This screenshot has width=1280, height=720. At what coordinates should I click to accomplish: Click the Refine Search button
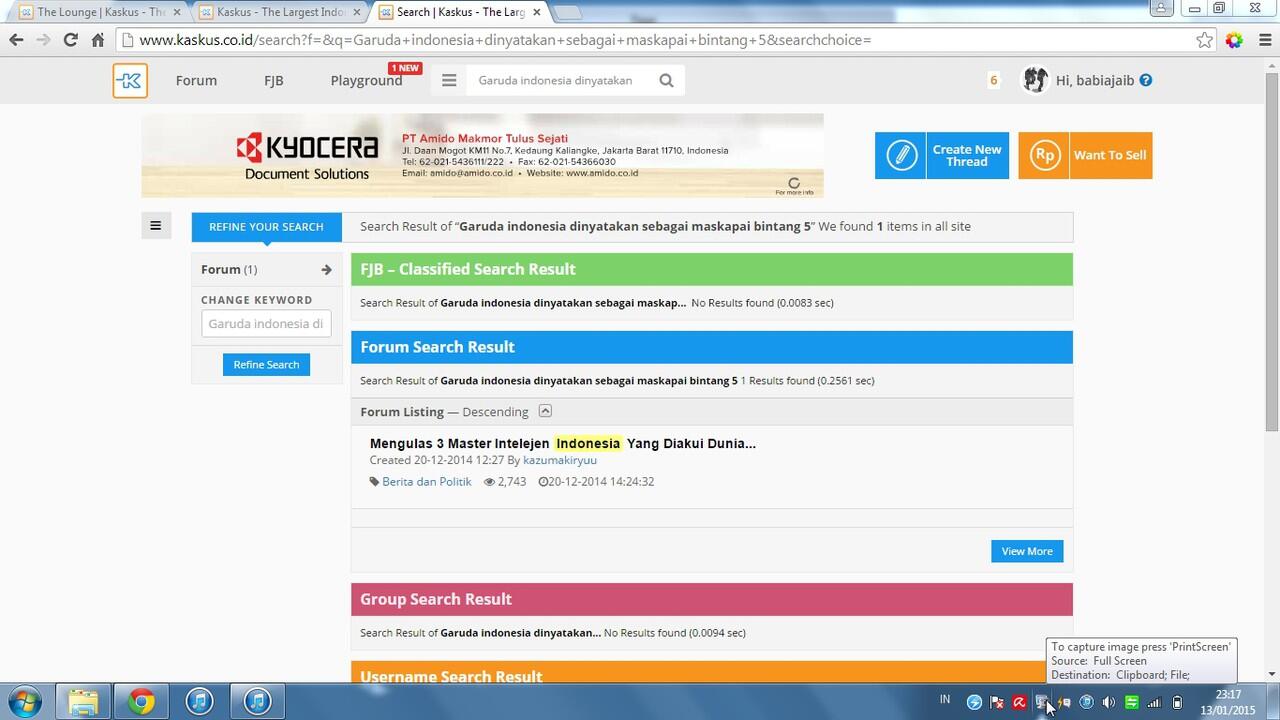pyautogui.click(x=266, y=365)
